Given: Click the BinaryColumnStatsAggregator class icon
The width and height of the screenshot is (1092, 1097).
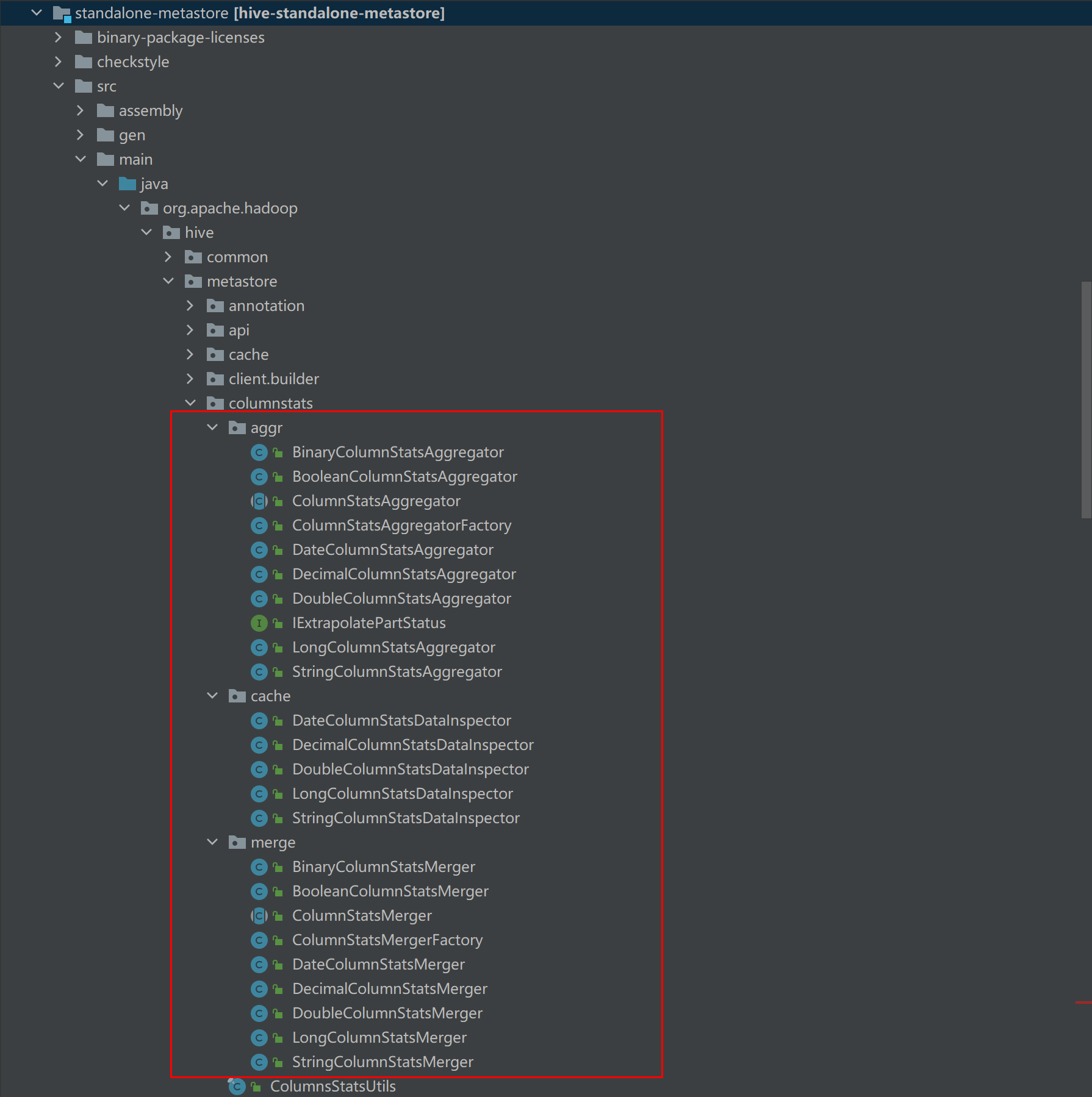Looking at the screenshot, I should pyautogui.click(x=259, y=452).
